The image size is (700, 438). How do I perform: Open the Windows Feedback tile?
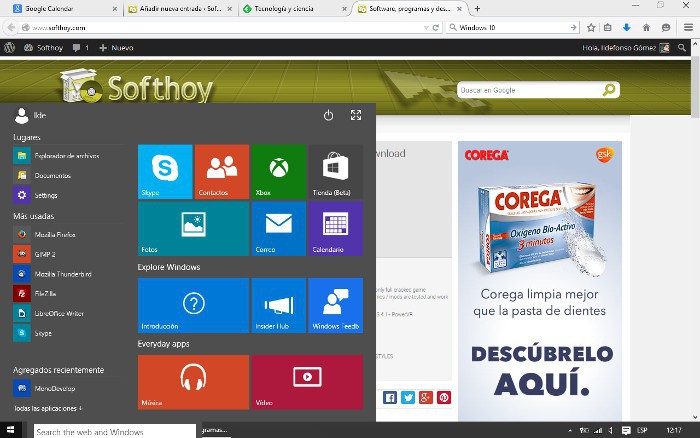click(x=335, y=305)
